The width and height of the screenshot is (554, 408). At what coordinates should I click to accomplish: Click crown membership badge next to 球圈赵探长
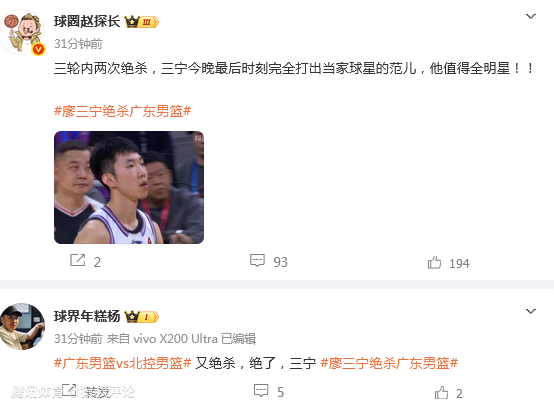coord(141,22)
